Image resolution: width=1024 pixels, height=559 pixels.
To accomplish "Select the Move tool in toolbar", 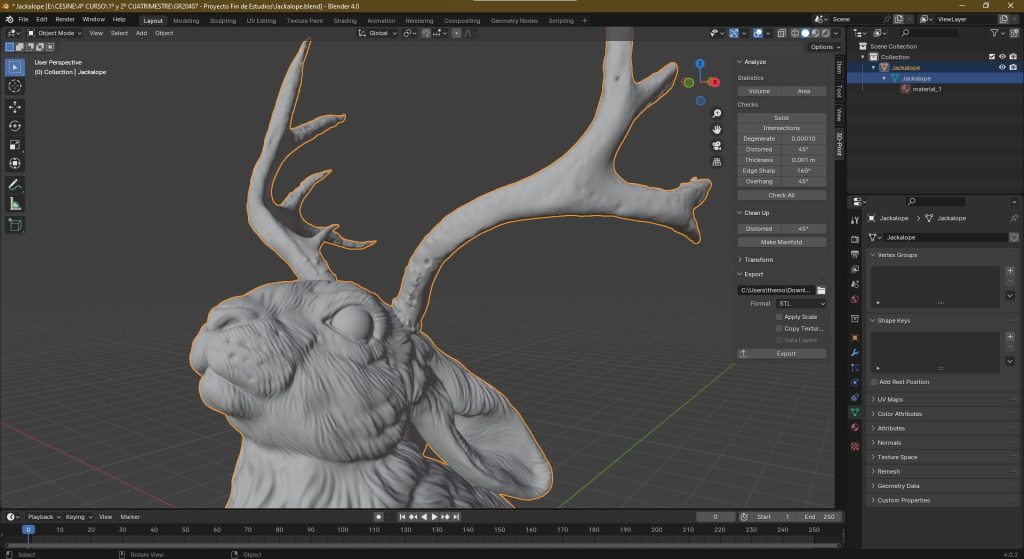I will click(x=15, y=106).
